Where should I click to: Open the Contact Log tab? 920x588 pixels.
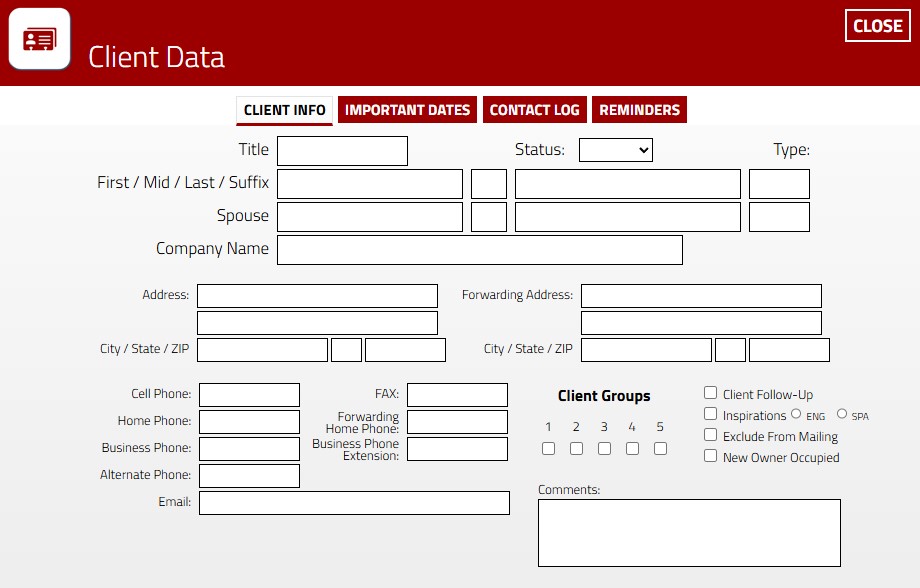[535, 110]
